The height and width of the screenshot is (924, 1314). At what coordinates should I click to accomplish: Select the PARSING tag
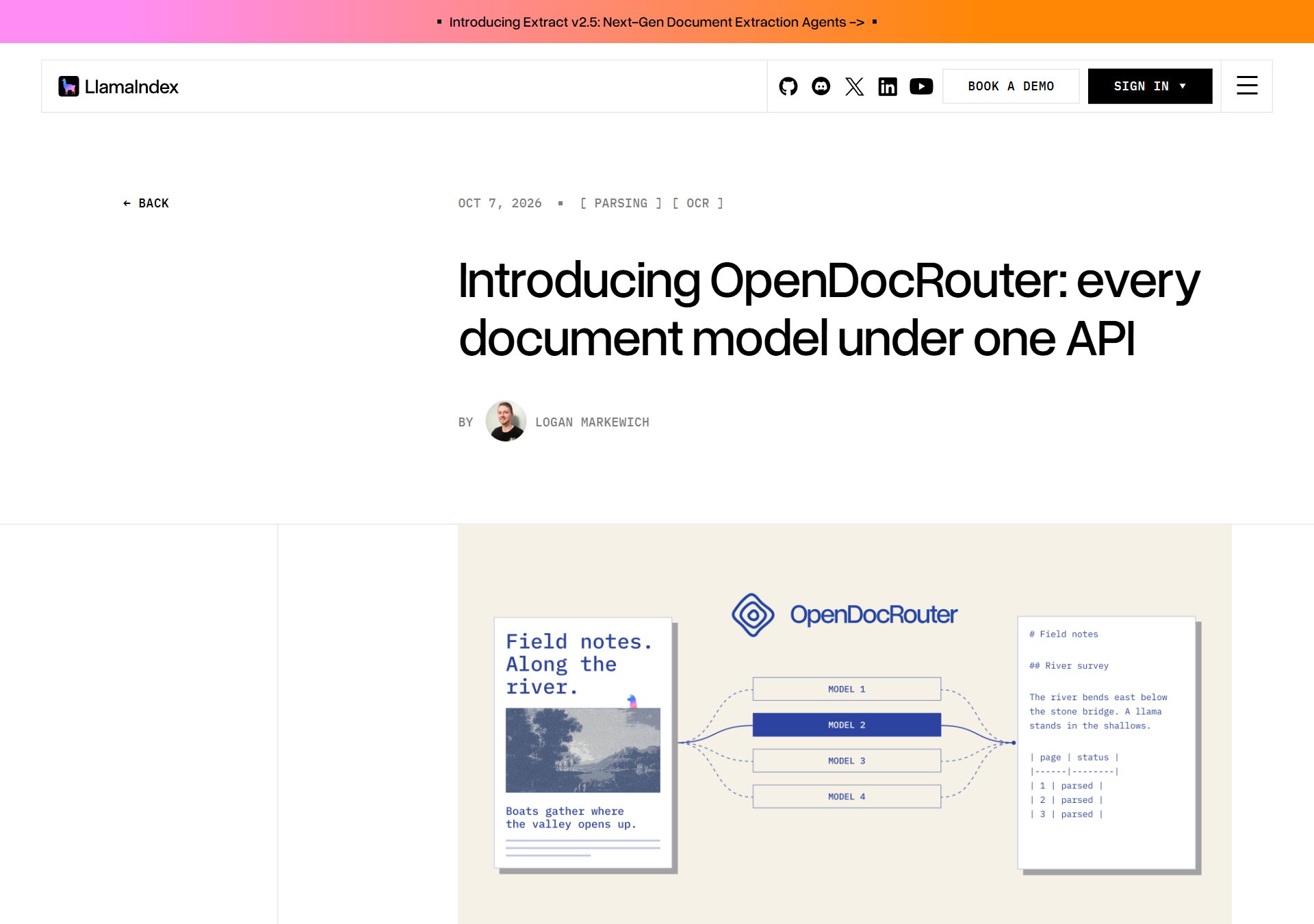pos(621,203)
